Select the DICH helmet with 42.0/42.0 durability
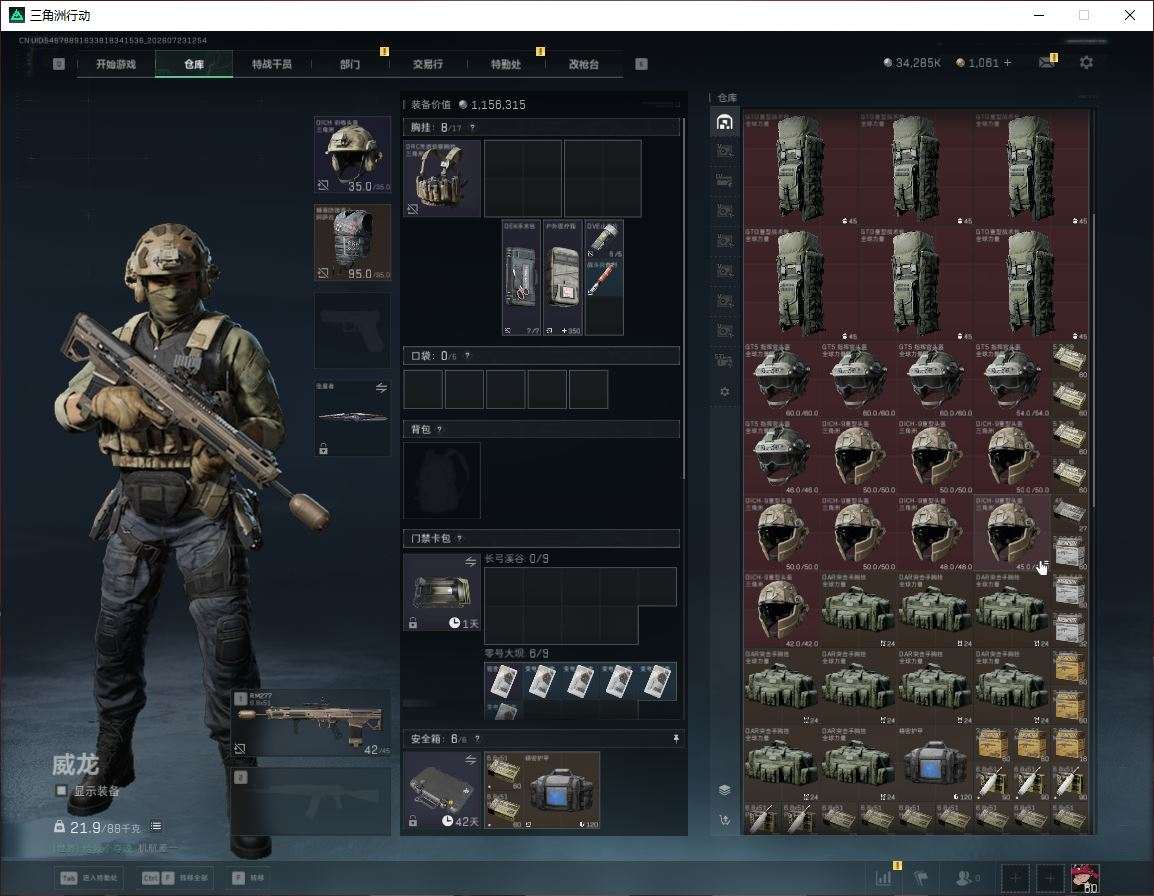 pos(782,610)
